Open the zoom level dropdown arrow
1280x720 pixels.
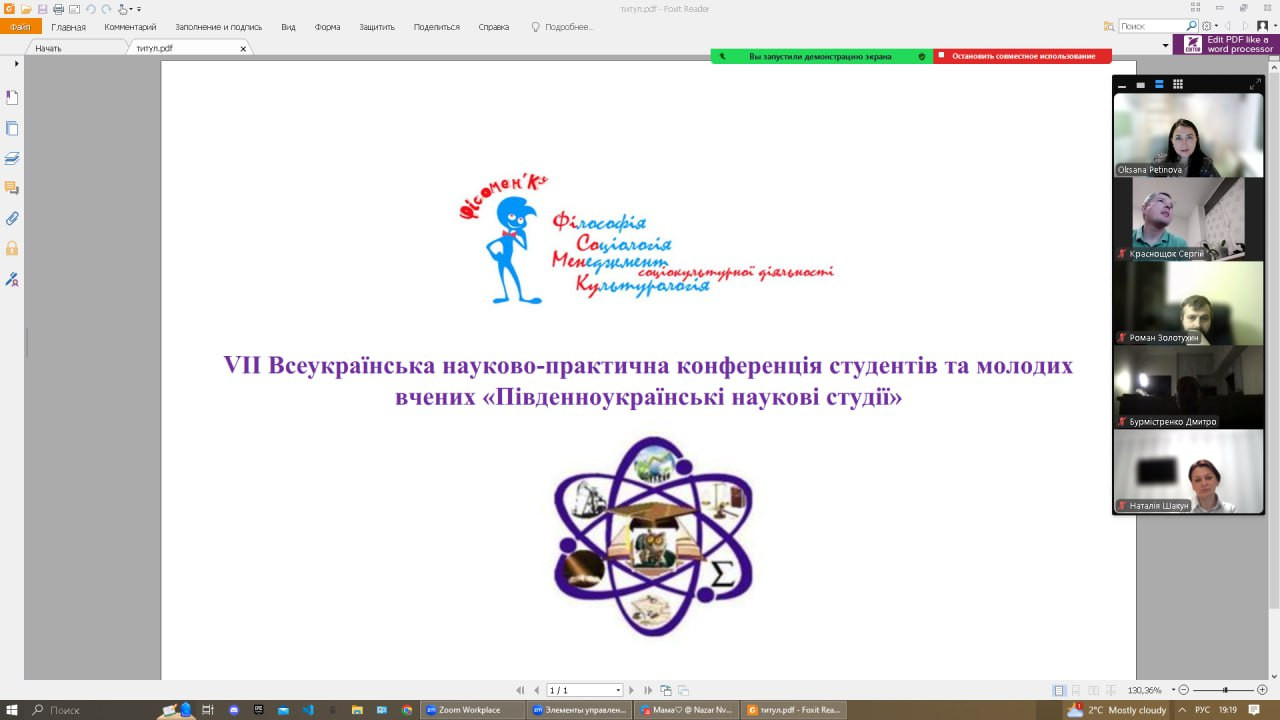[x=1173, y=690]
